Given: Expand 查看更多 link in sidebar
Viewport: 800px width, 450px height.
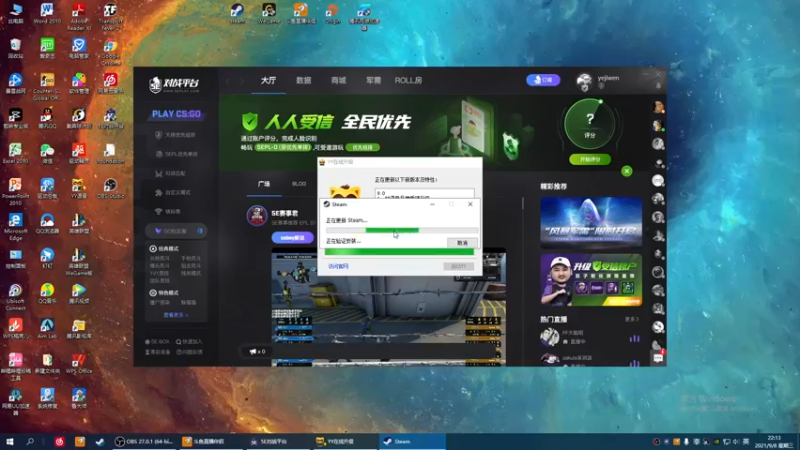Looking at the screenshot, I should 176,315.
